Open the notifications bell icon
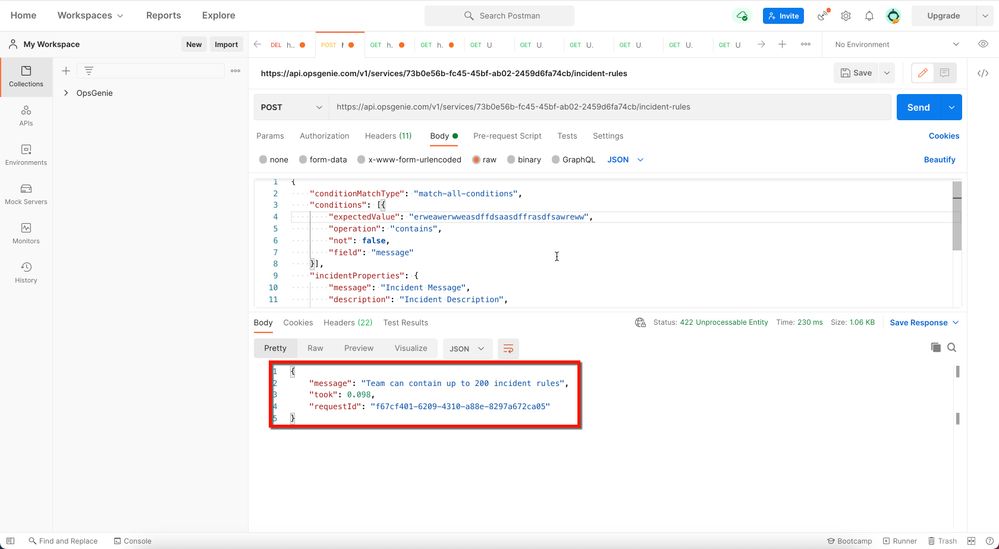The height and width of the screenshot is (549, 999). pyautogui.click(x=869, y=16)
